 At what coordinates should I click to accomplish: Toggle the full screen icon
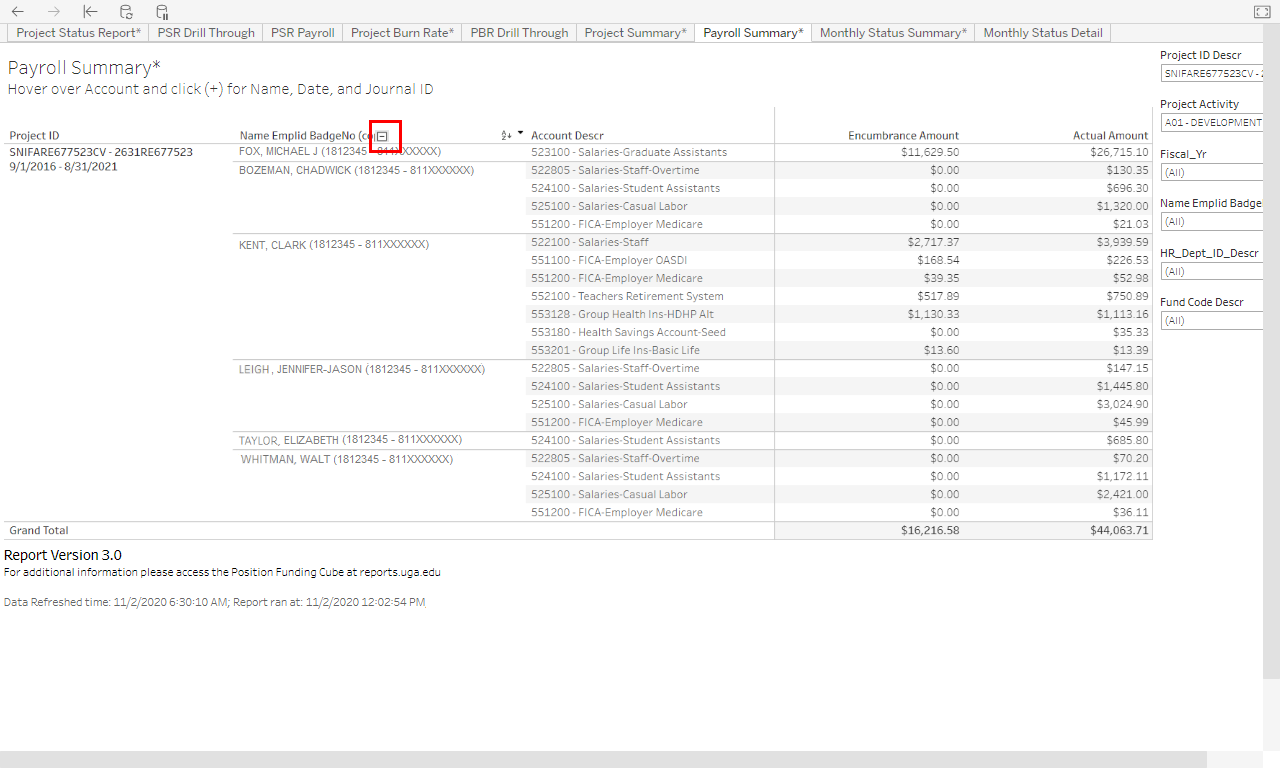pyautogui.click(x=1261, y=12)
